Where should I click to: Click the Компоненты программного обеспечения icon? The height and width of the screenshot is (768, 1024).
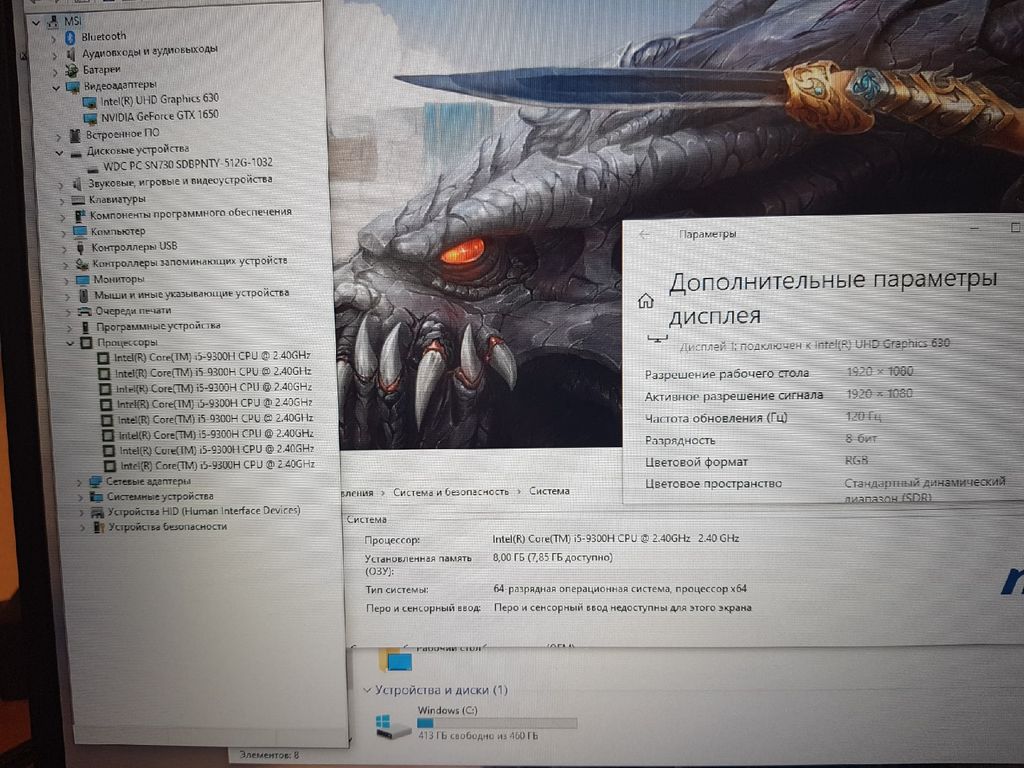tap(80, 216)
